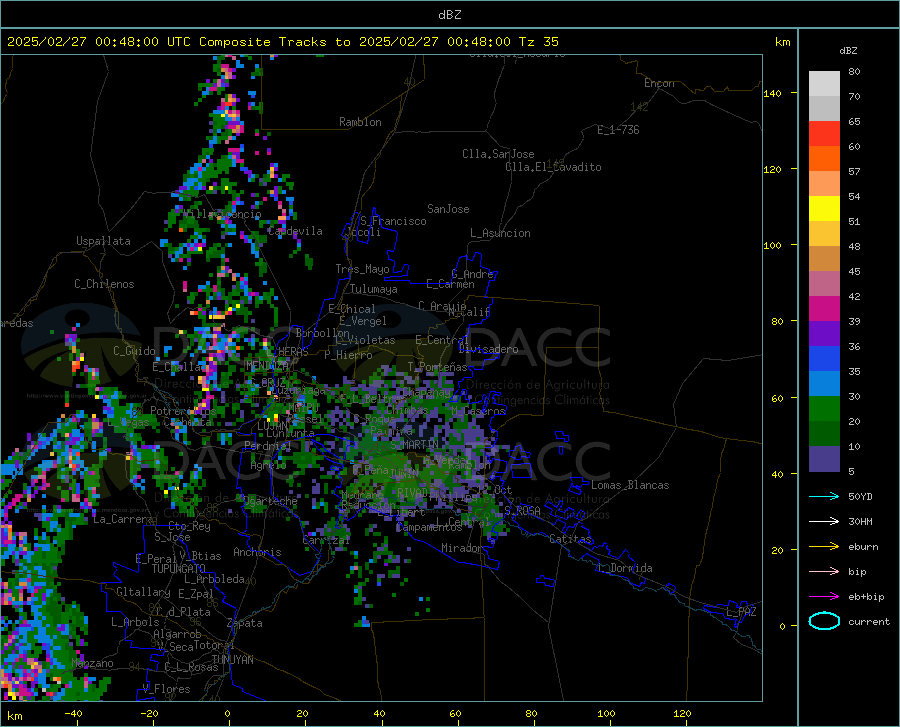Click the 'Divisadero' map label

(488, 349)
